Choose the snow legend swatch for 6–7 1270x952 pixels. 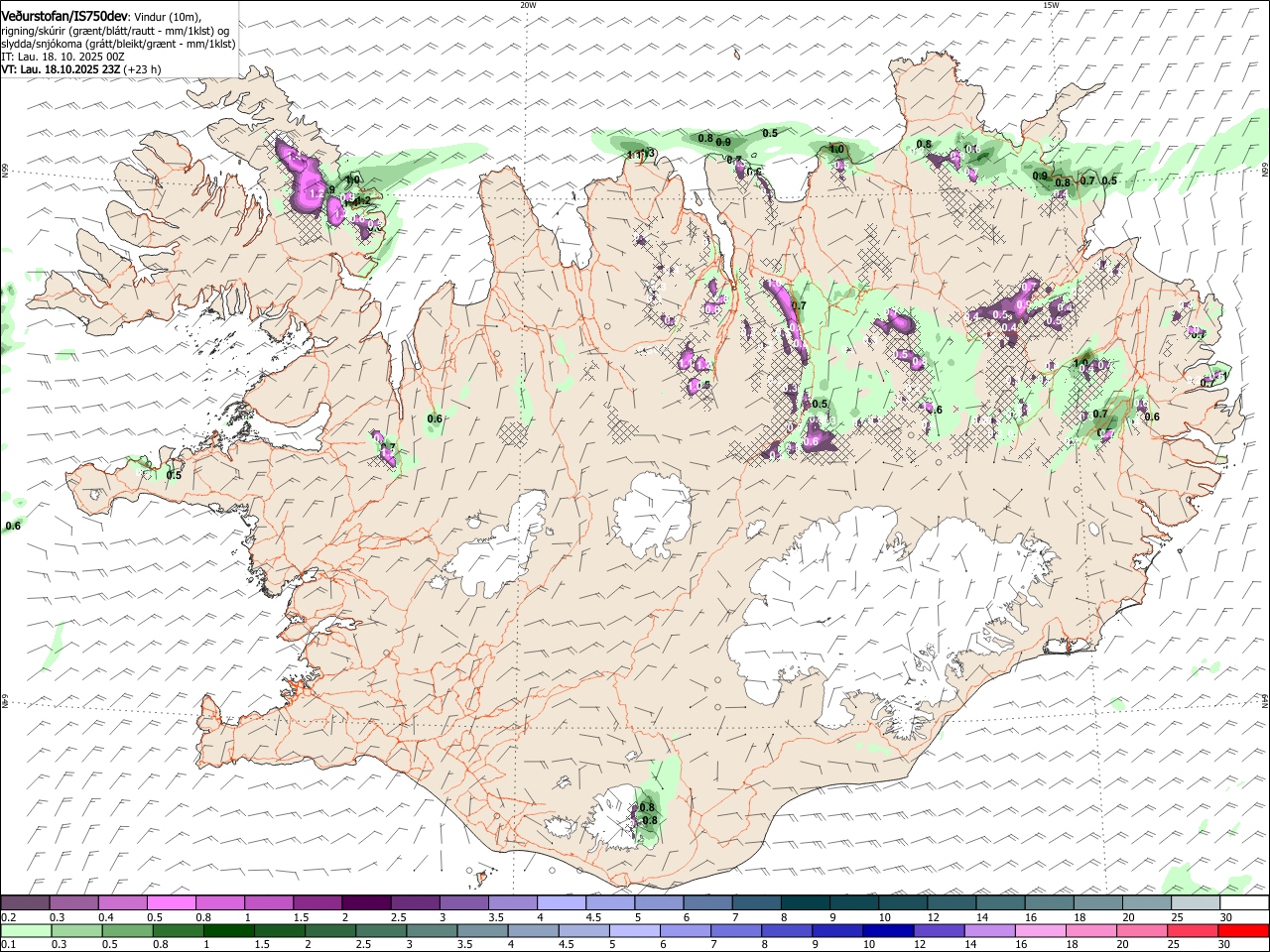click(706, 902)
